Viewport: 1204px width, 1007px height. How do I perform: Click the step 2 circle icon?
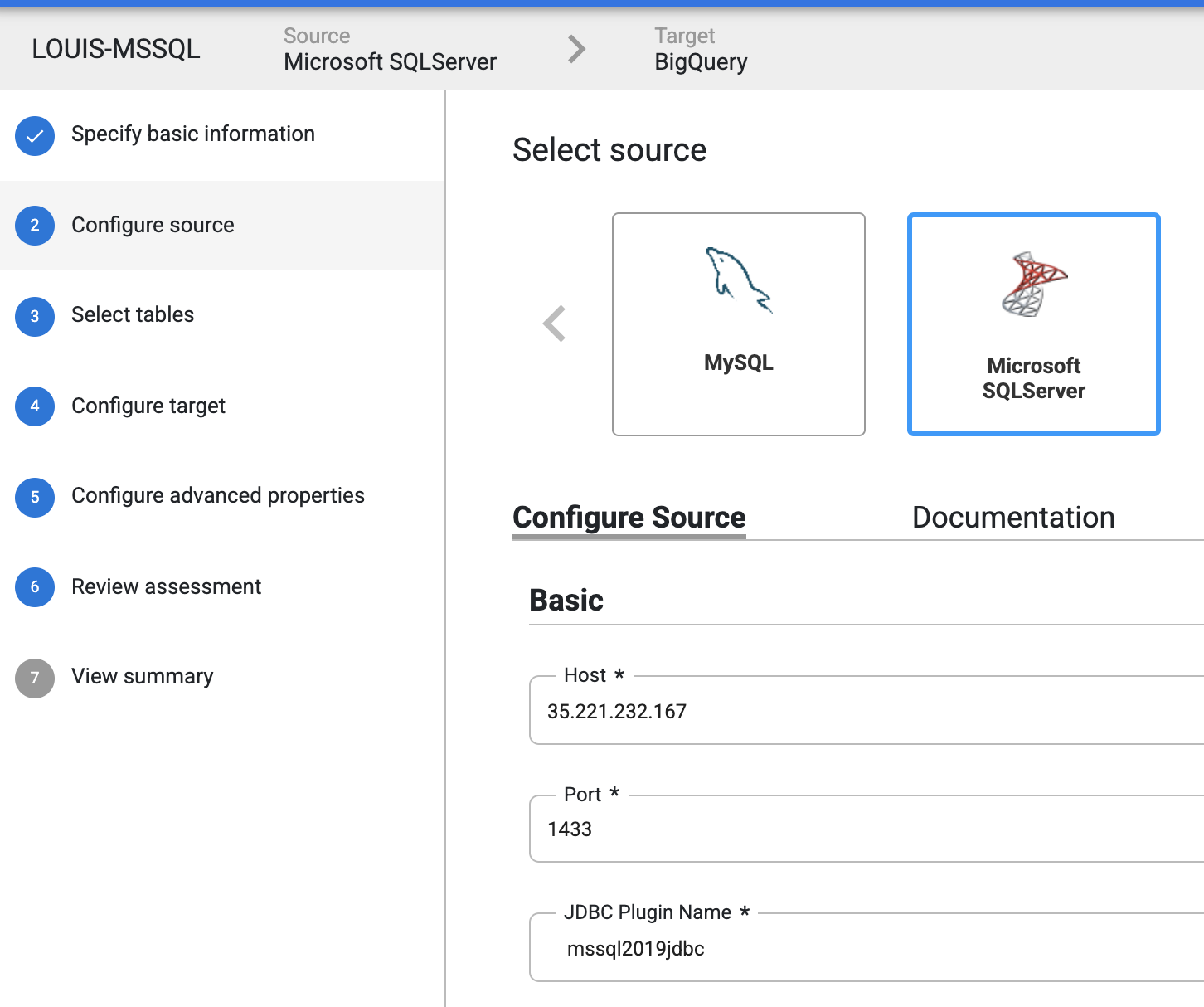click(35, 226)
